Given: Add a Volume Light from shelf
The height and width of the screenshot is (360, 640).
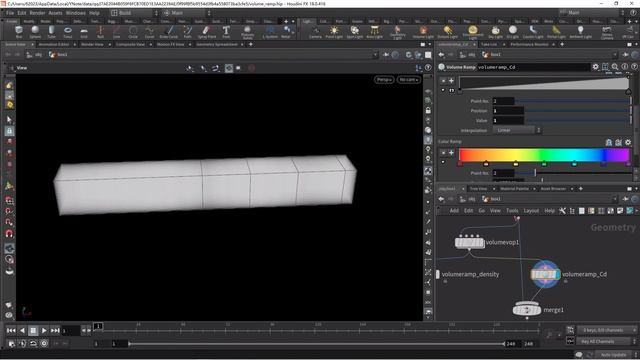Looking at the screenshot, I should pyautogui.click(x=423, y=31).
